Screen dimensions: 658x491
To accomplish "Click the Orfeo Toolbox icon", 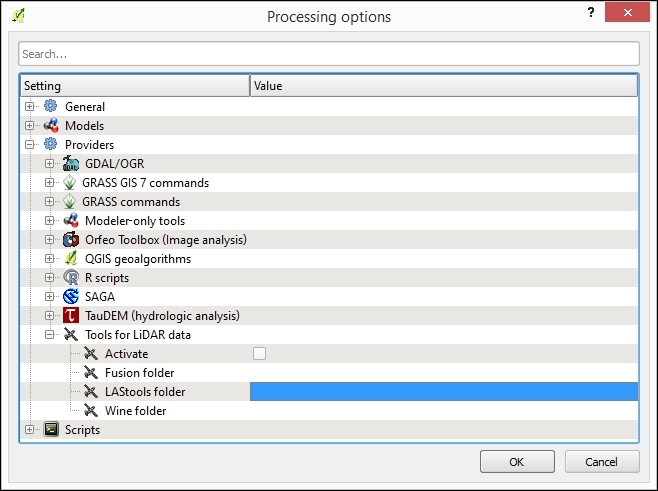I will [71, 240].
